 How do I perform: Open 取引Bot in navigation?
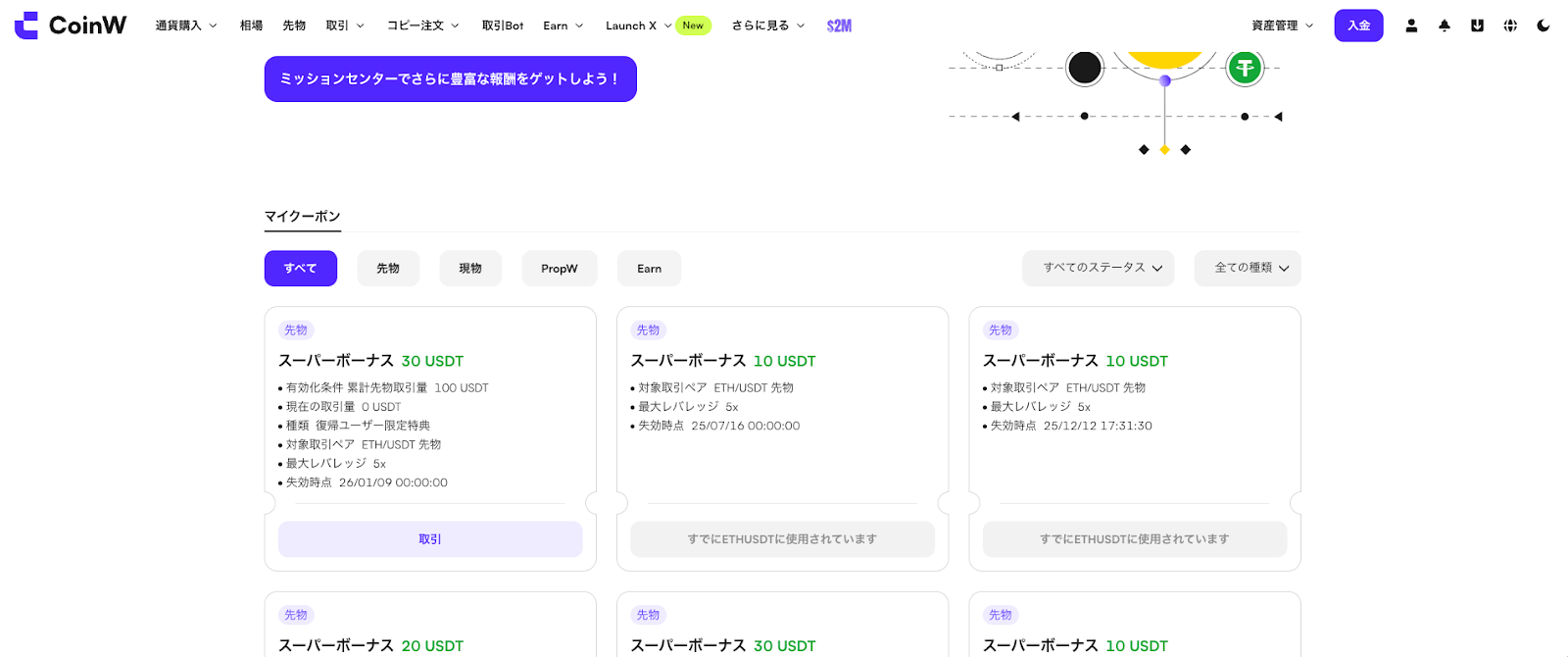click(503, 25)
